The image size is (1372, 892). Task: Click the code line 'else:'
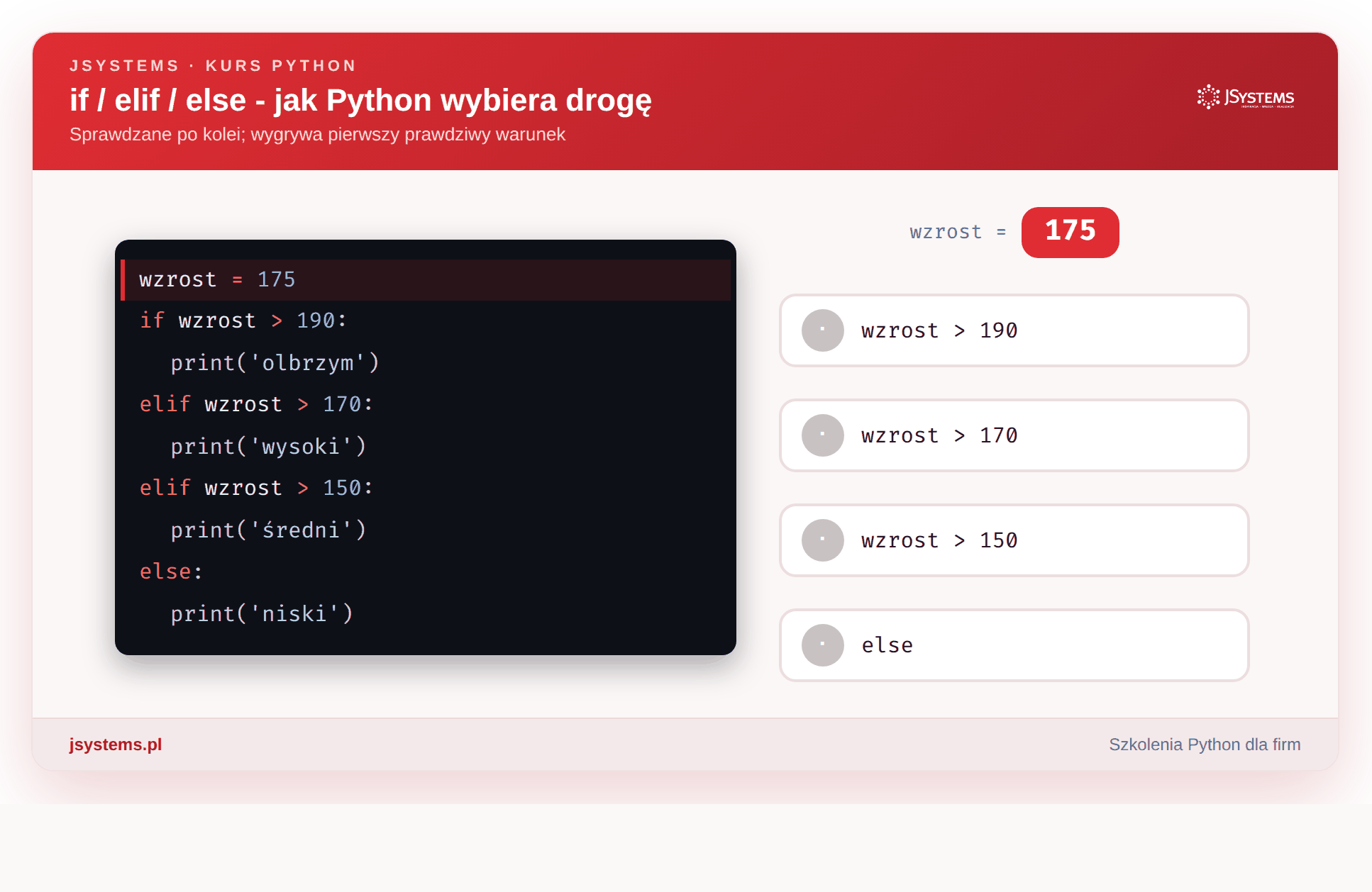coord(171,572)
